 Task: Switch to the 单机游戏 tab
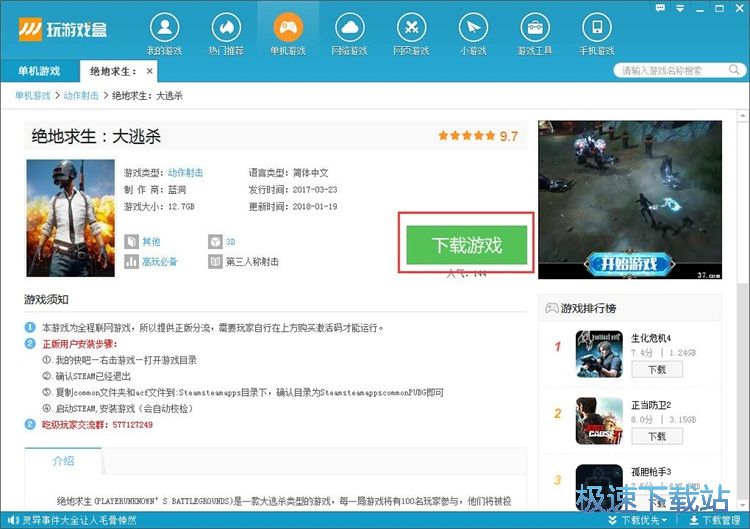[39, 71]
